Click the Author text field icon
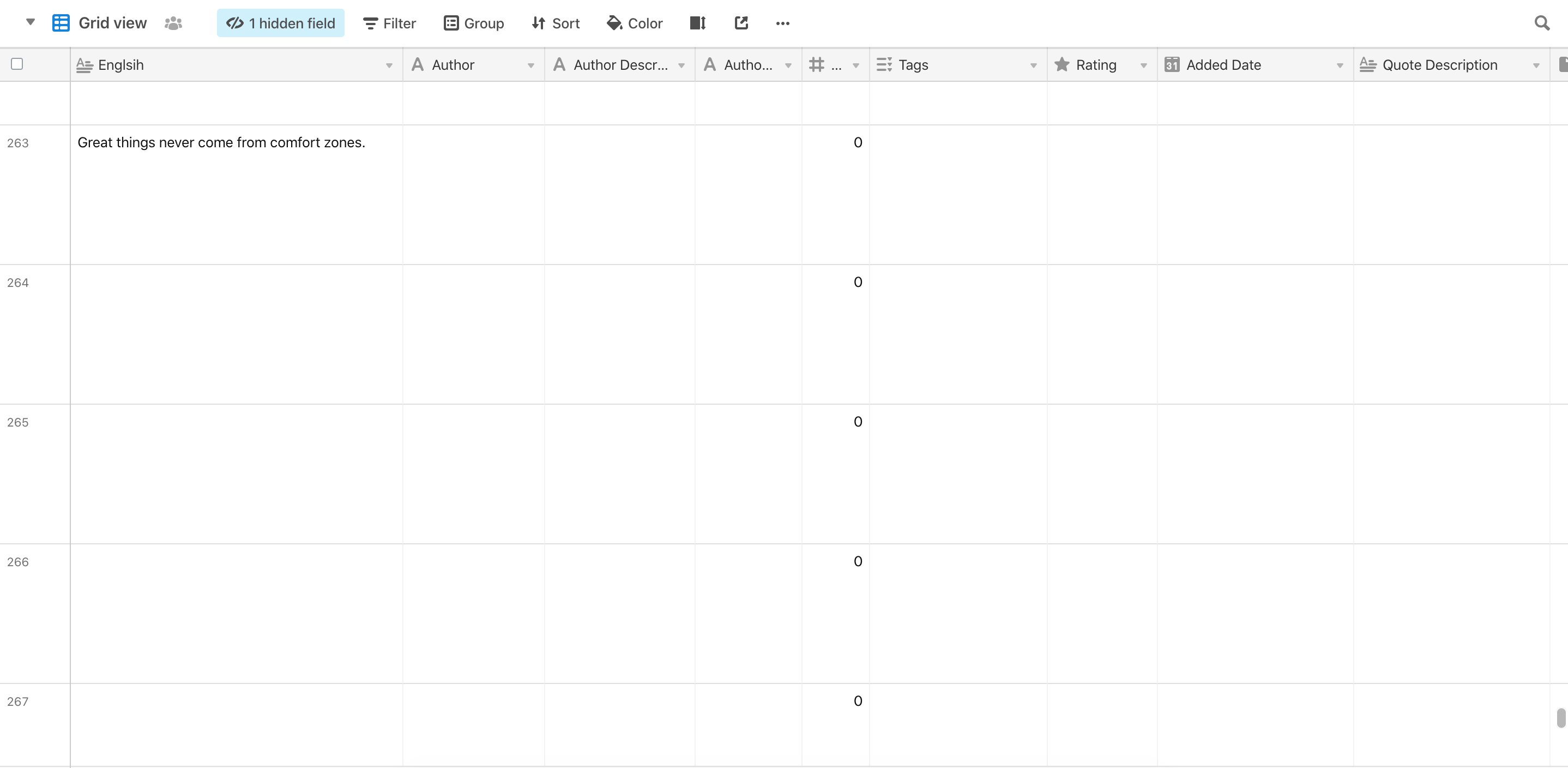 (x=418, y=64)
